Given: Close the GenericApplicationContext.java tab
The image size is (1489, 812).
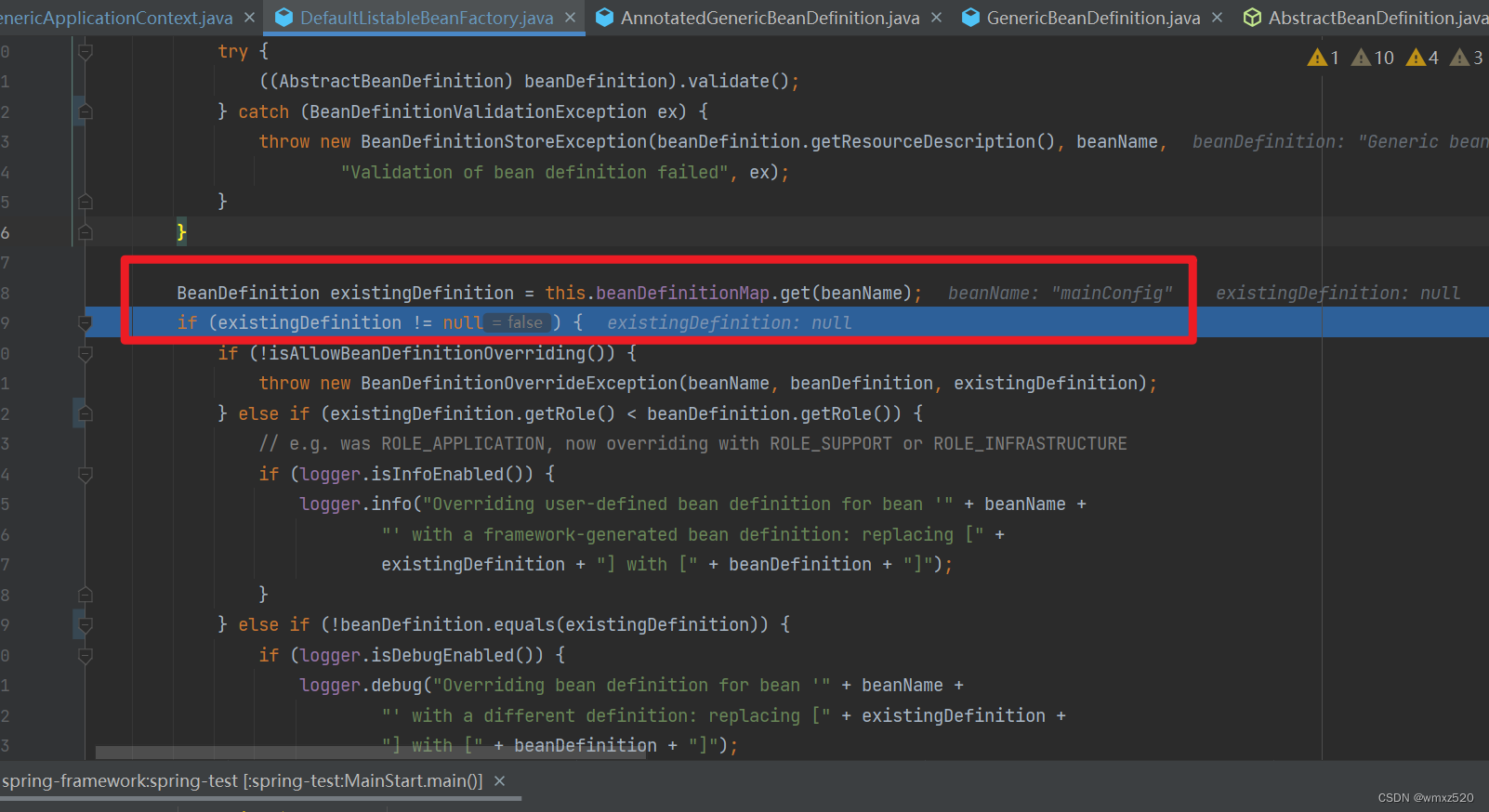Looking at the screenshot, I should [x=249, y=18].
